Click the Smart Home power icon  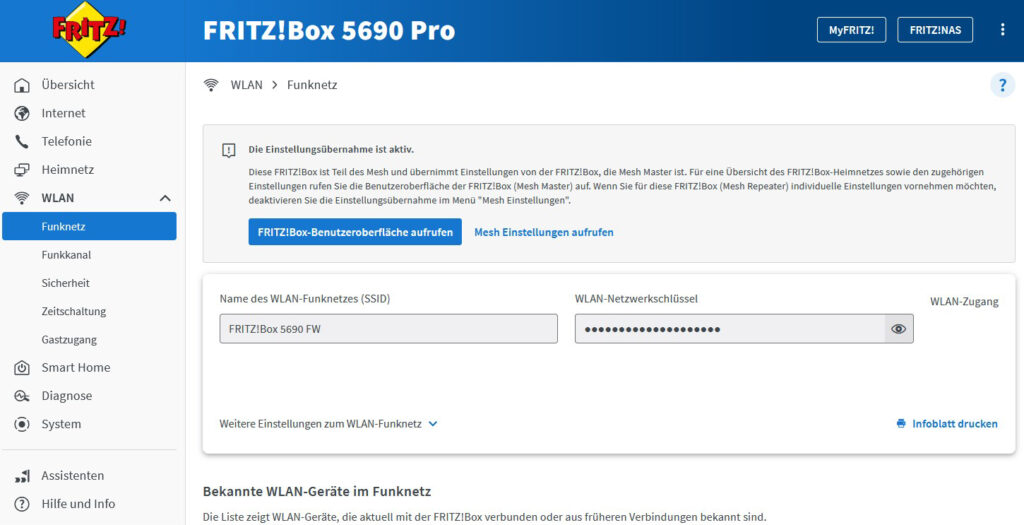[x=22, y=368]
